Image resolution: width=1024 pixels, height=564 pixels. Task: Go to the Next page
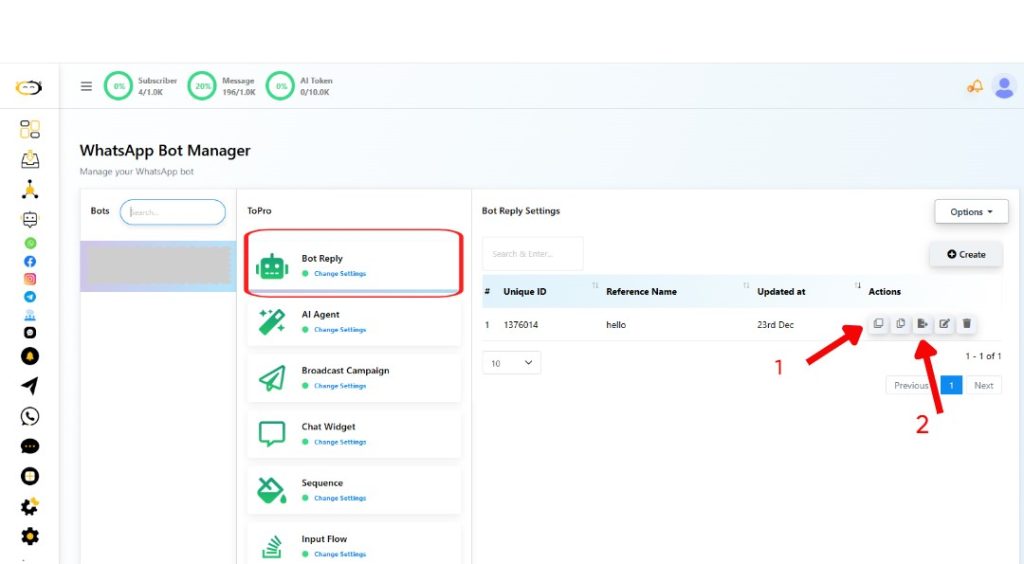983,385
